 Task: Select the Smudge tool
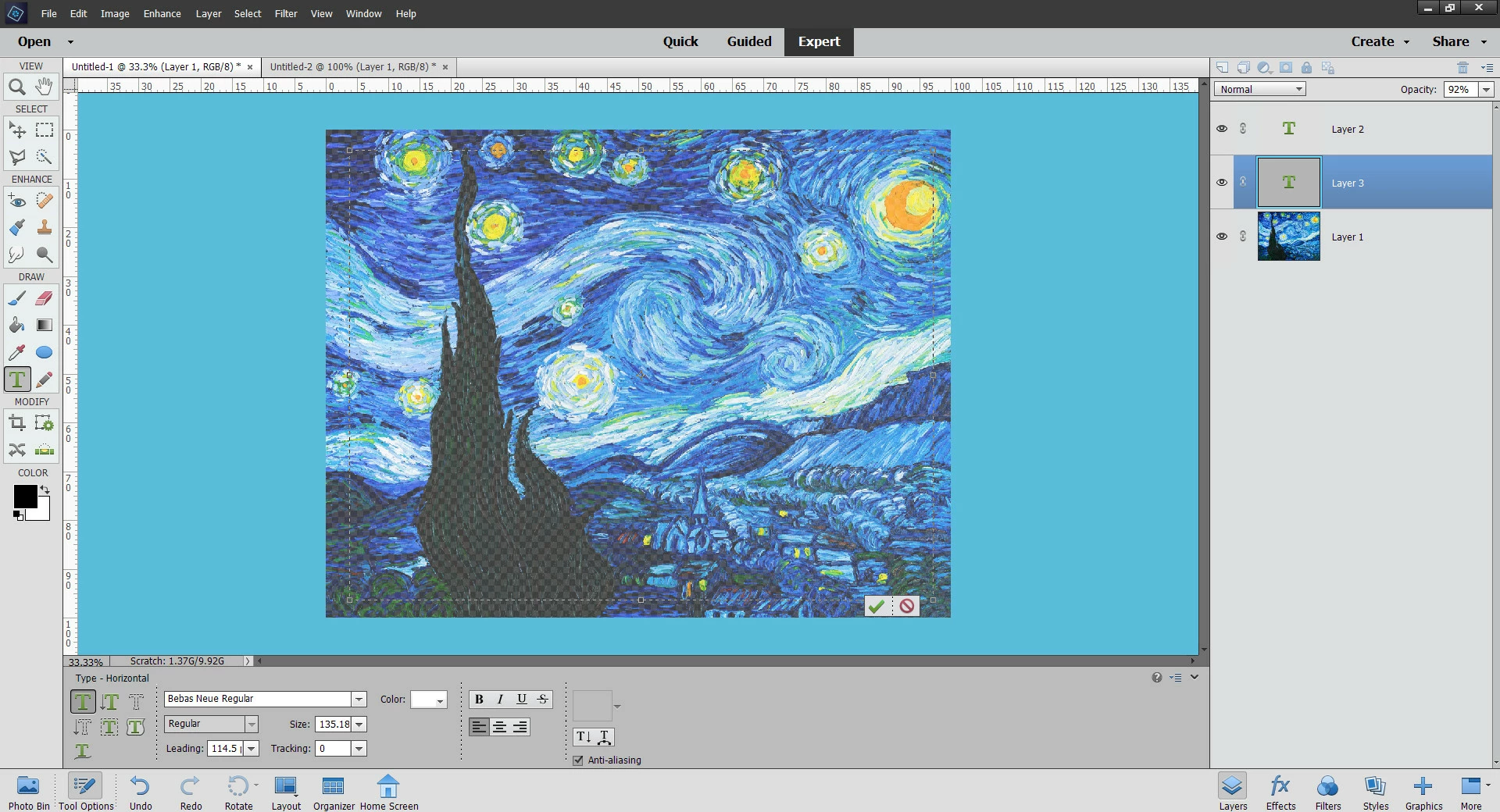click(17, 255)
